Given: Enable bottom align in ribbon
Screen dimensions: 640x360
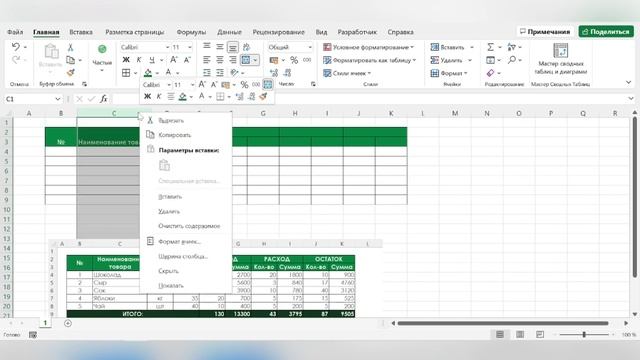Looking at the screenshot, I should (x=233, y=47).
